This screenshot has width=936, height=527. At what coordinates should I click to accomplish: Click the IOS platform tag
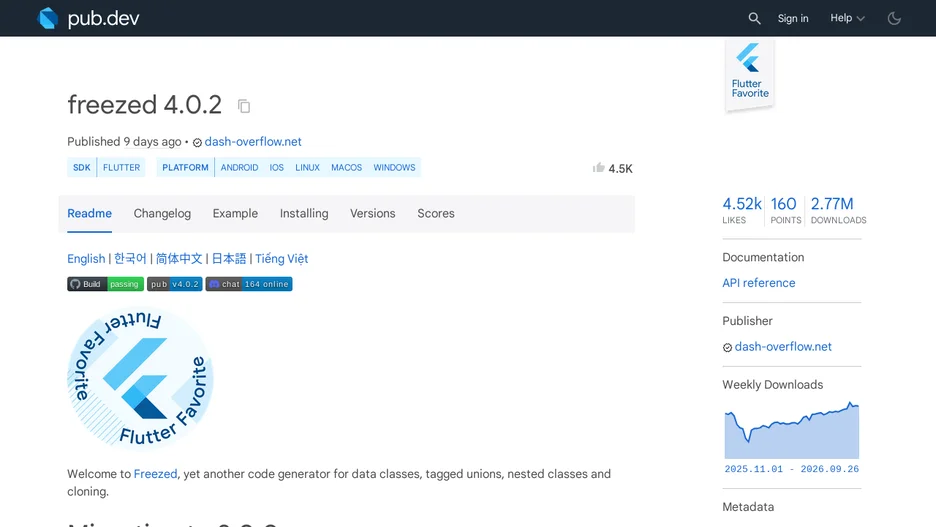tap(276, 168)
